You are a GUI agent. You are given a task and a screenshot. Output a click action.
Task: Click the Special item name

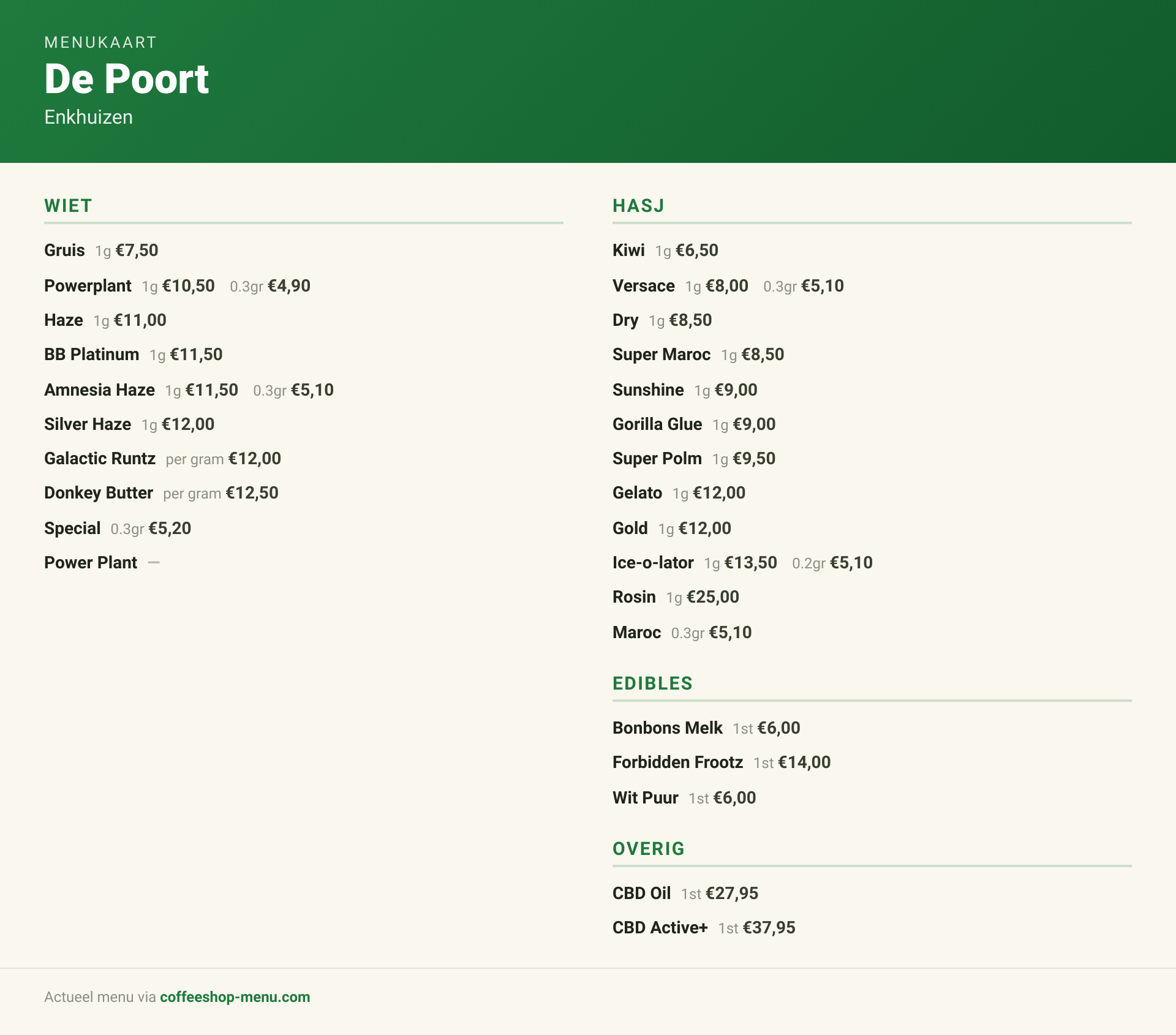[72, 529]
